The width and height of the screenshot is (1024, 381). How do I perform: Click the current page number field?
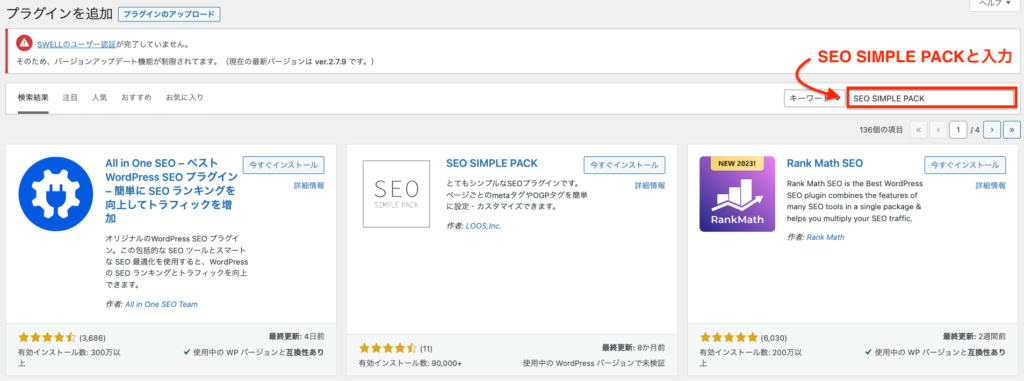point(958,130)
